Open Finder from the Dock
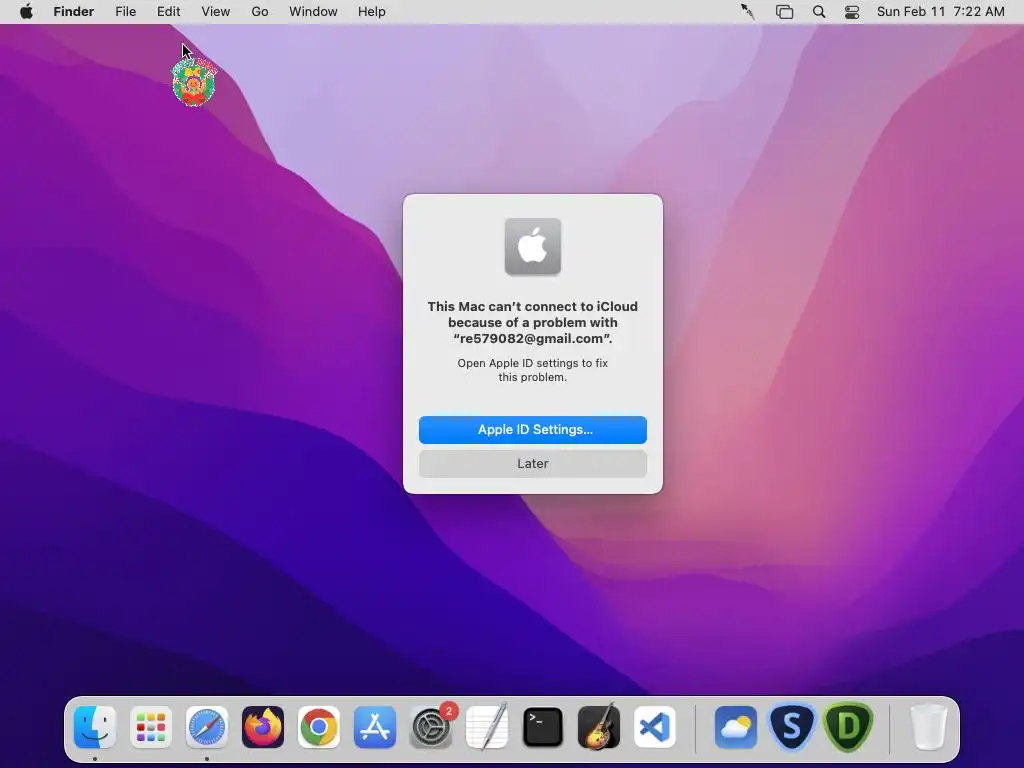This screenshot has width=1024, height=768. (95, 727)
